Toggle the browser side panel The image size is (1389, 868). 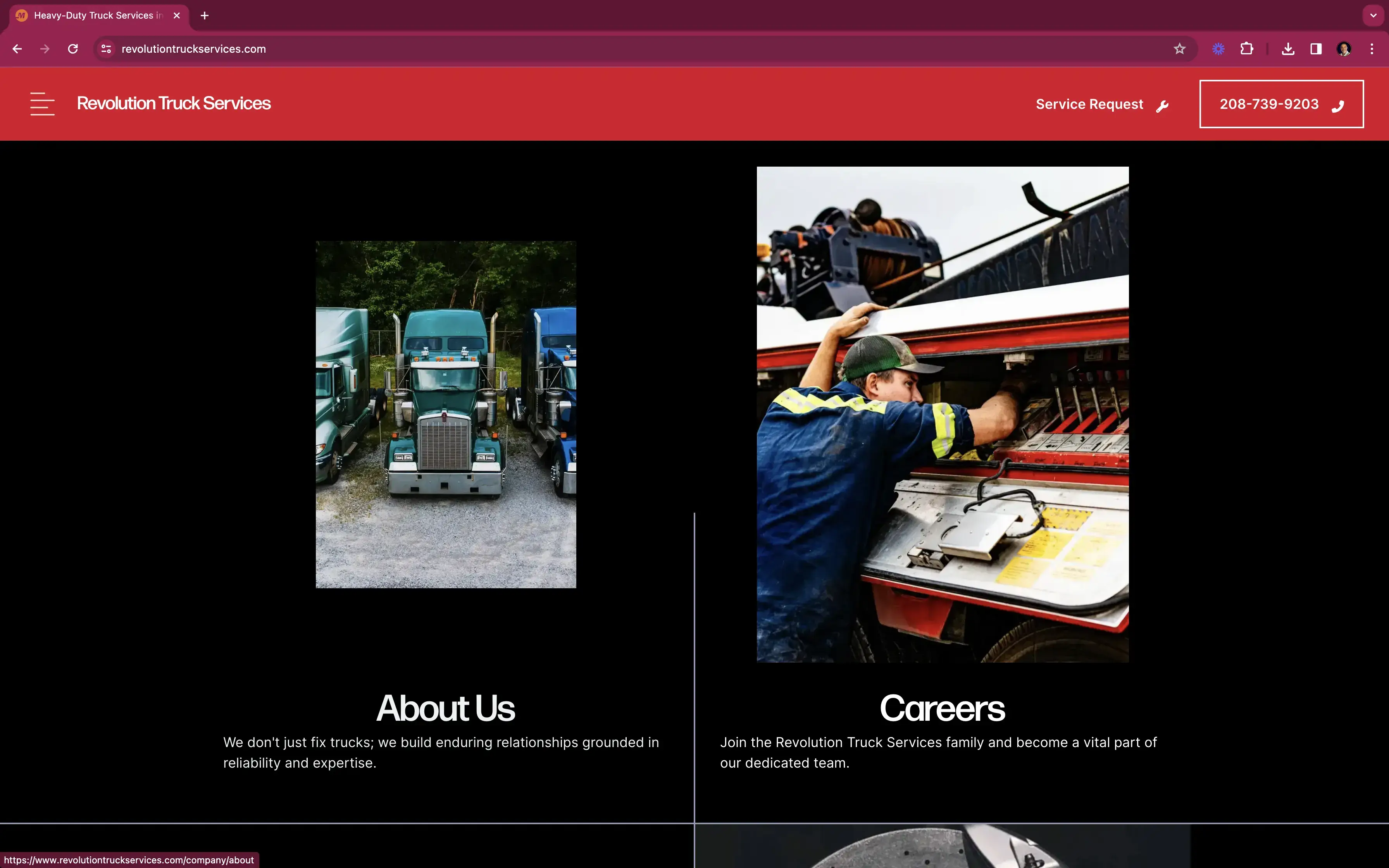coord(1316,49)
